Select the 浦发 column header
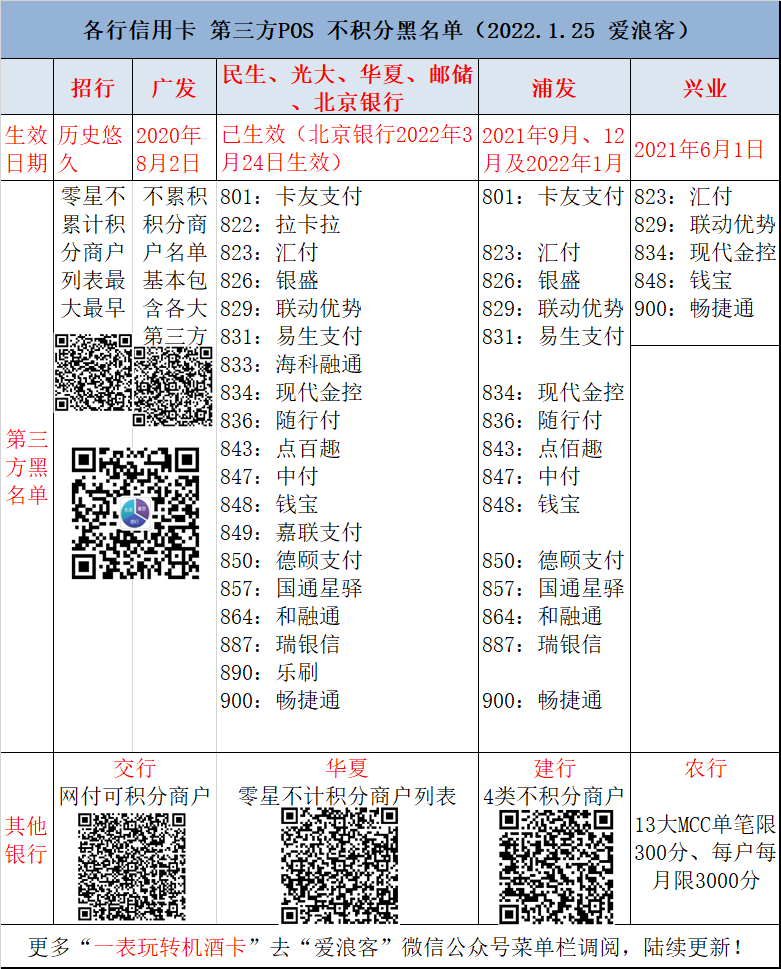This screenshot has width=781, height=969. pos(554,88)
